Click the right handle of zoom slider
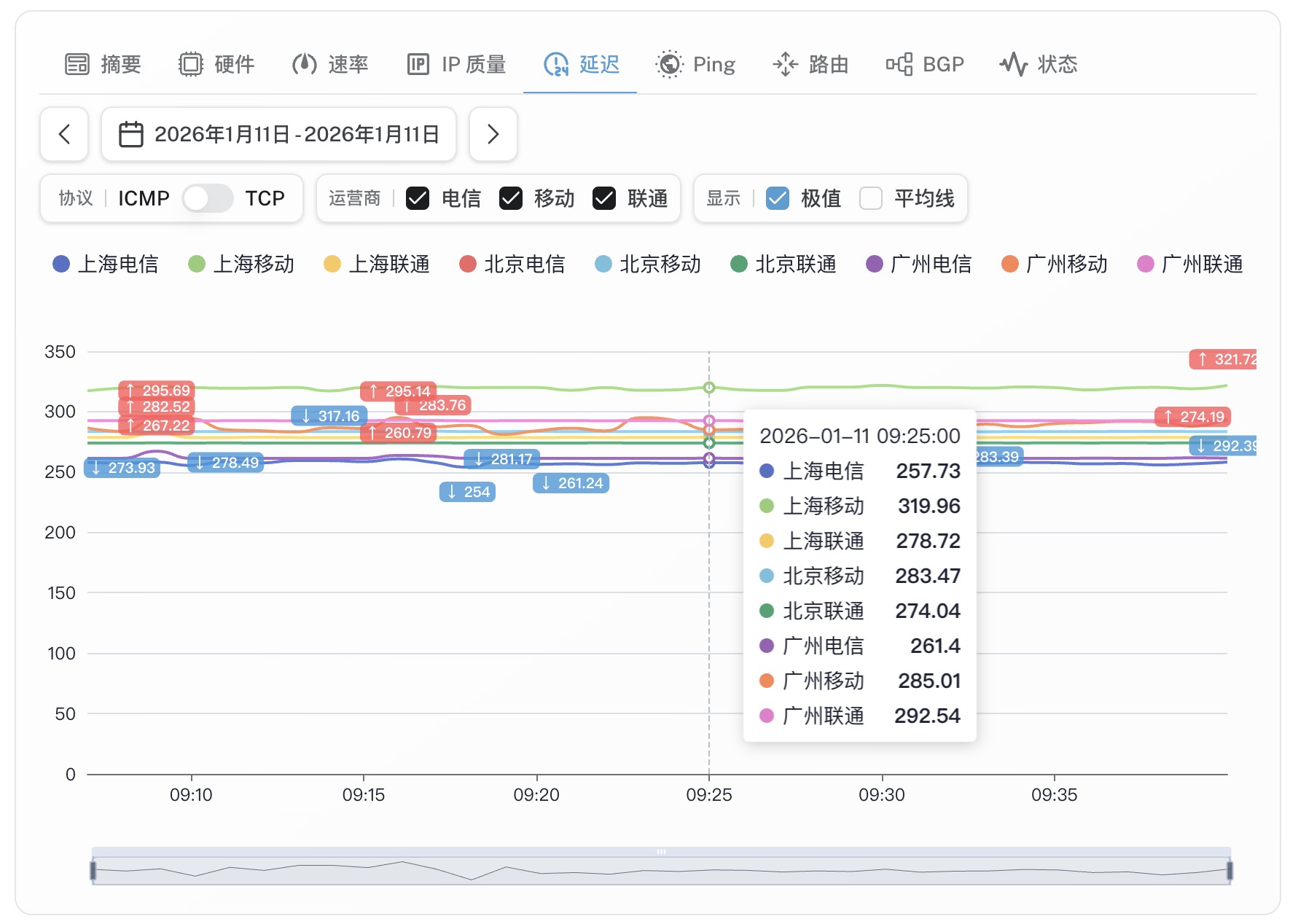This screenshot has width=1290, height=924. click(x=1230, y=871)
